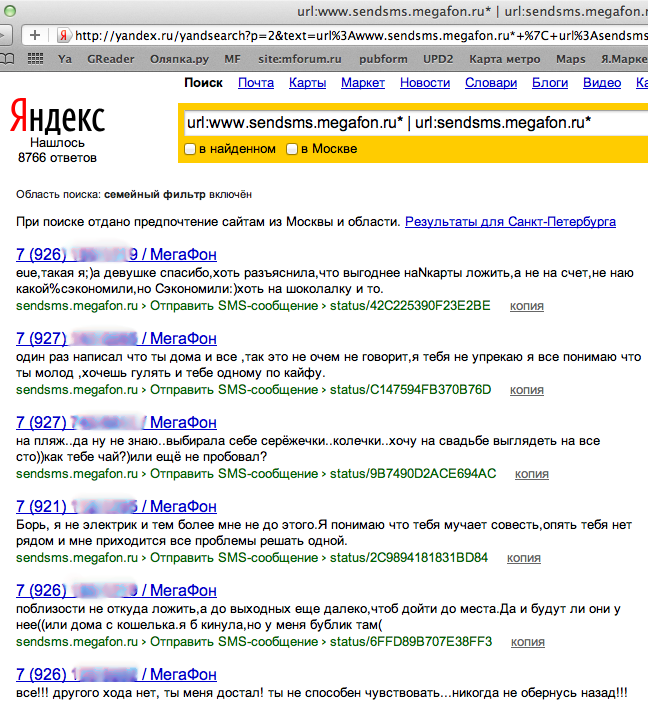
Task: Click the add bookmark plus button
Action: point(35,35)
